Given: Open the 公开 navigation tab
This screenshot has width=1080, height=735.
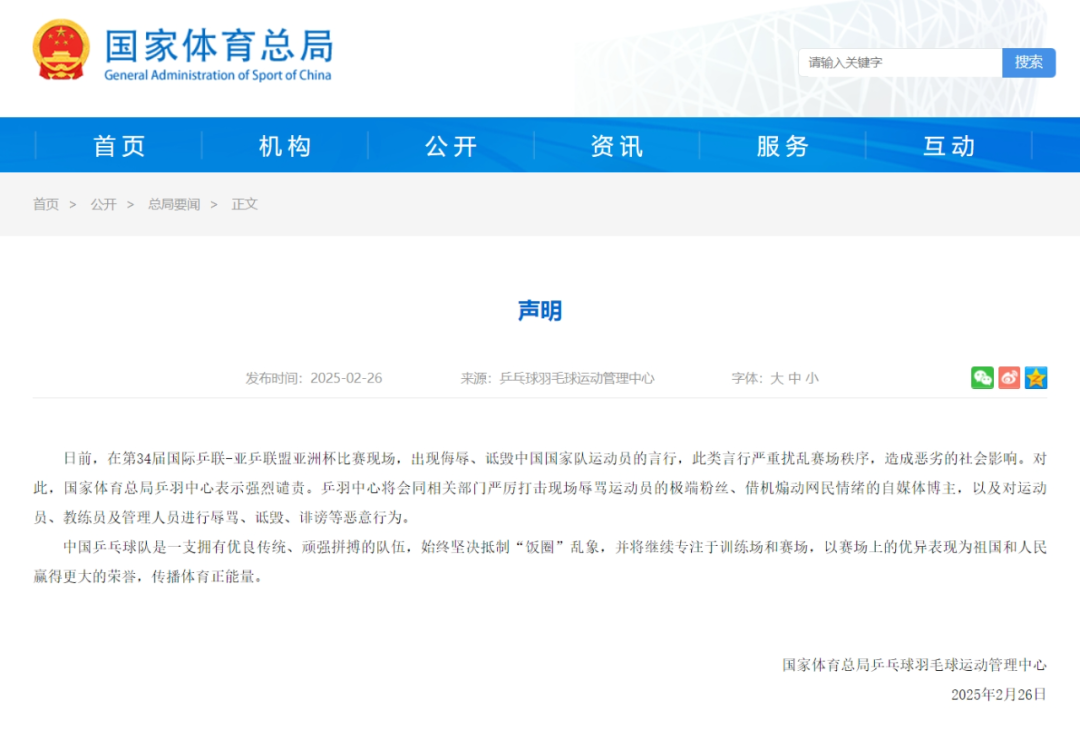Looking at the screenshot, I should pyautogui.click(x=451, y=146).
